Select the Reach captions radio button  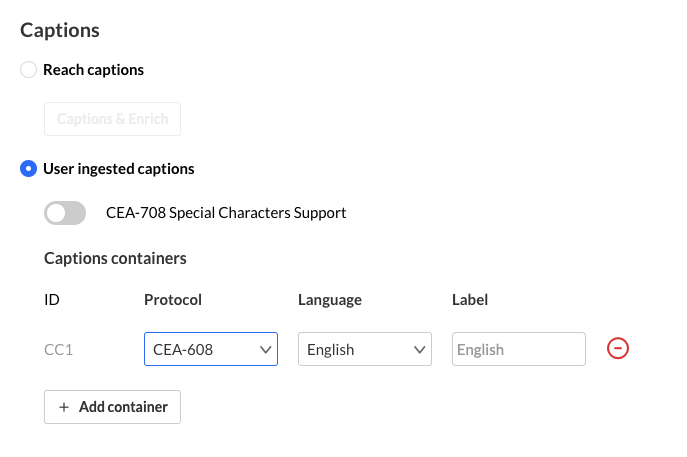[29, 70]
